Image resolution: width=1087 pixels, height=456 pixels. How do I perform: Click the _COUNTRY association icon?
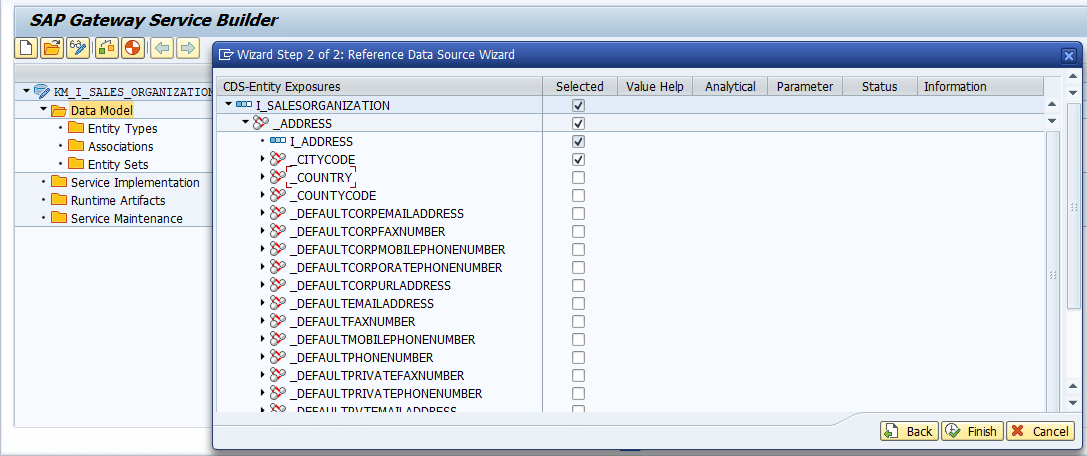(278, 177)
